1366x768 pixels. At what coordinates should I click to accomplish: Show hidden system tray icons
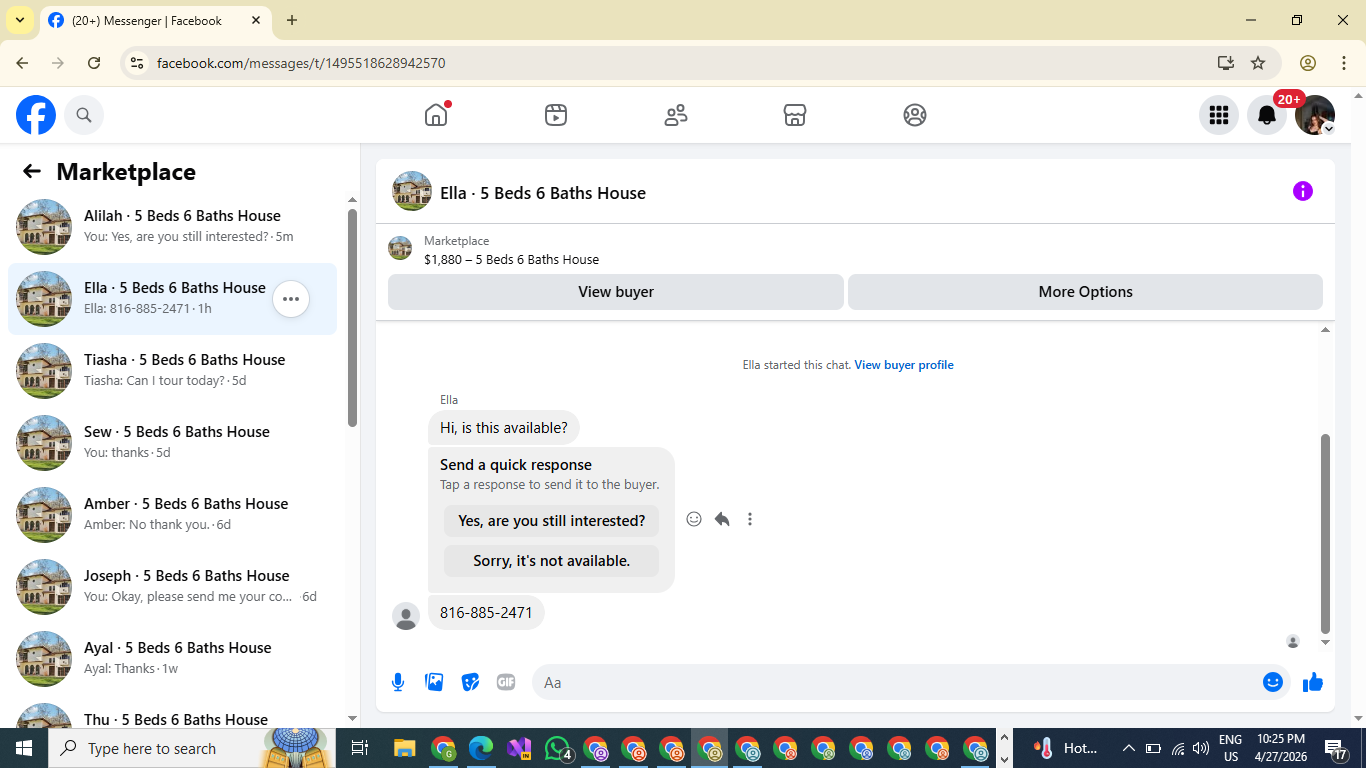pos(1129,748)
